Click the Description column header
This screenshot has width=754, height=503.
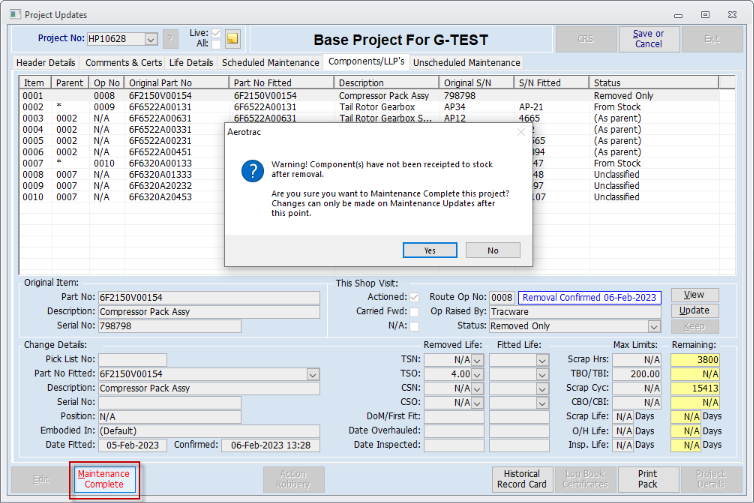point(386,83)
